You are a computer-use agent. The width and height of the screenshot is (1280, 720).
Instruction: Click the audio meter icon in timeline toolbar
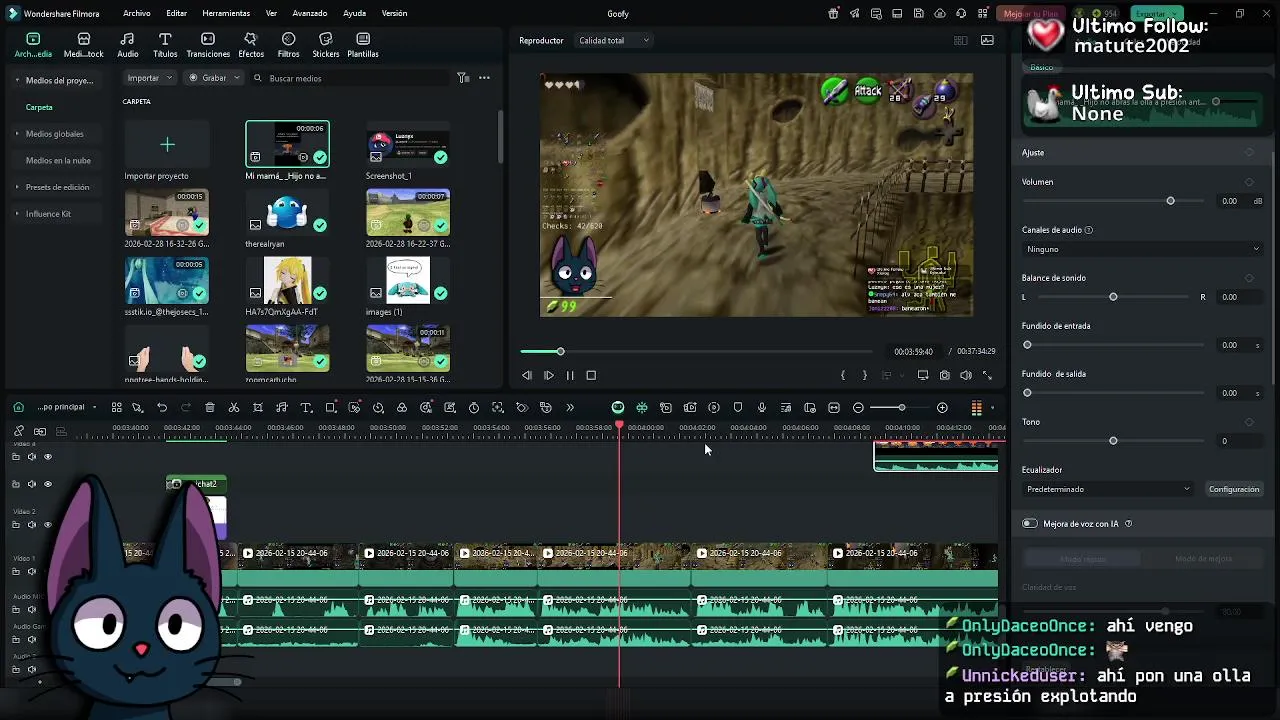[x=976, y=408]
